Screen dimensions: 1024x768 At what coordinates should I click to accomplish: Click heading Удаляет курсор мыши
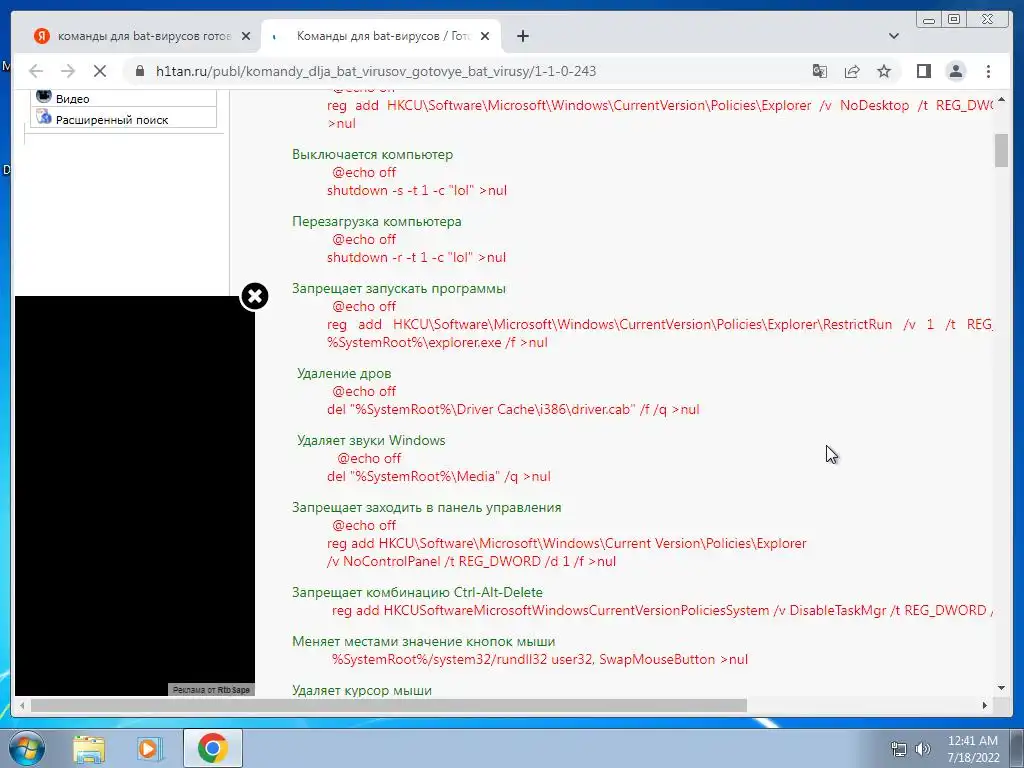point(362,690)
